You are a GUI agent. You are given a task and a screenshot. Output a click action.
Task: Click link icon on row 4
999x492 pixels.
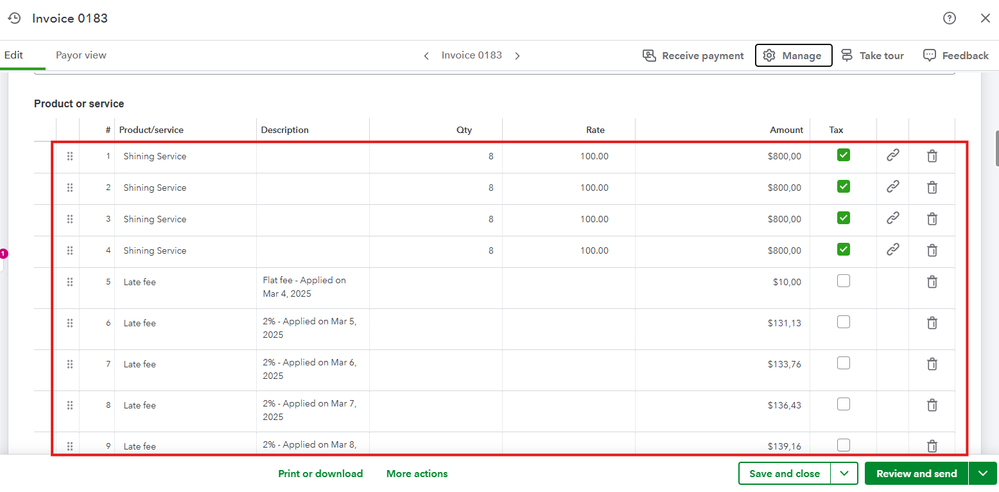[893, 249]
